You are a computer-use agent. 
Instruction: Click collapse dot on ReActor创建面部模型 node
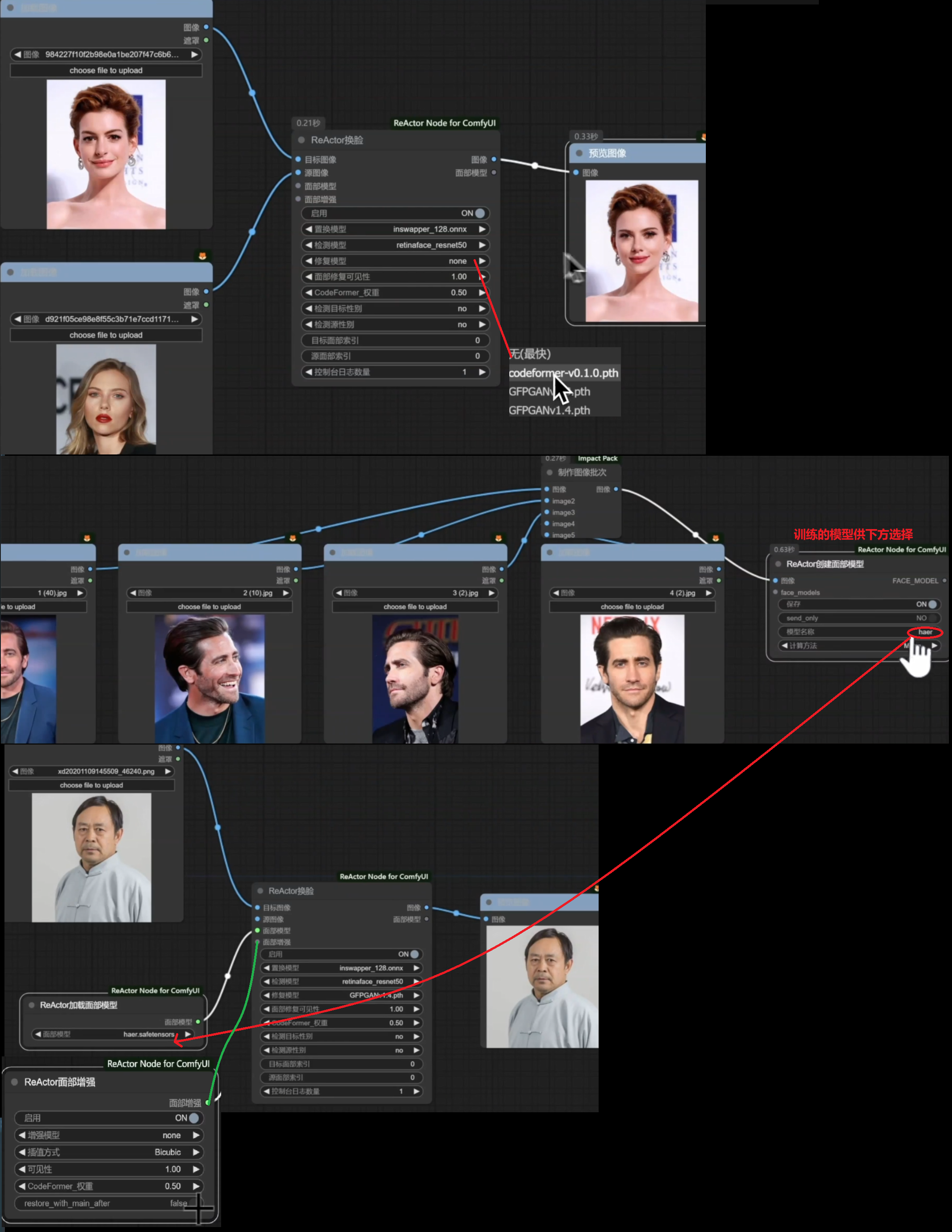(778, 564)
